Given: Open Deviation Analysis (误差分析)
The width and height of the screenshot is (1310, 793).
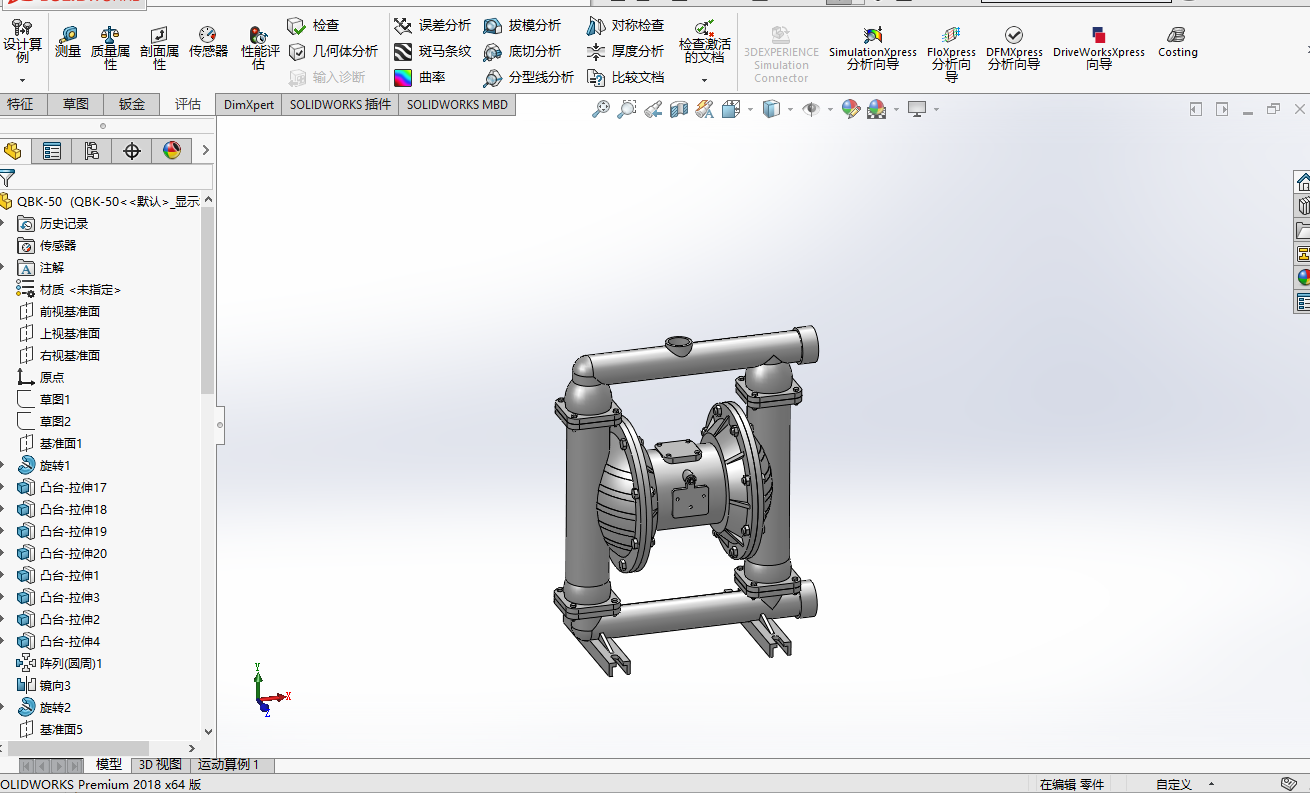Looking at the screenshot, I should click(432, 25).
